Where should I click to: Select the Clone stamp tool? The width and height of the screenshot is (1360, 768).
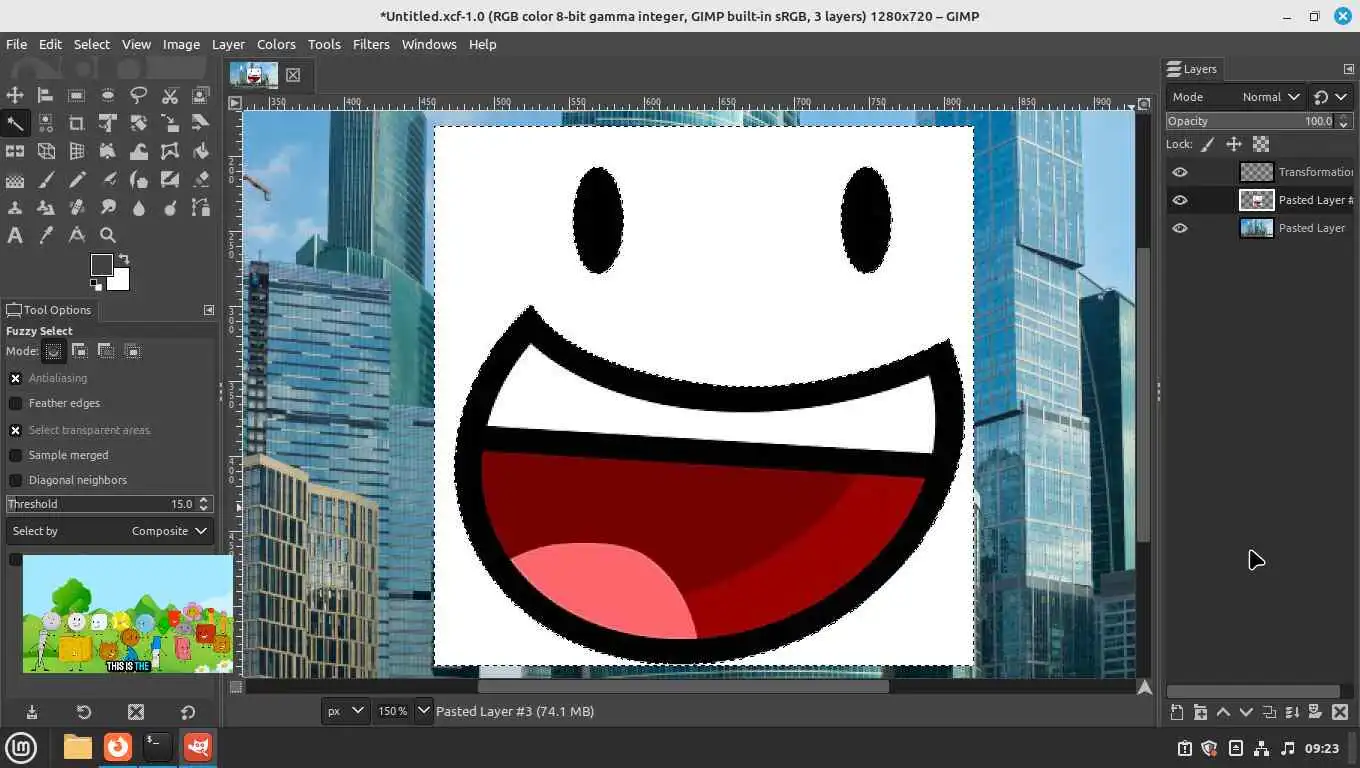(x=15, y=208)
